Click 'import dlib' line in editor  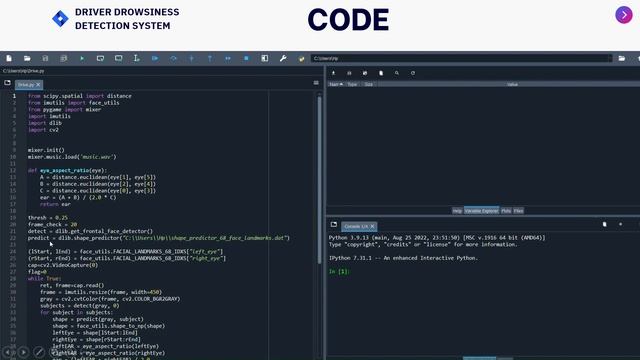click(x=45, y=123)
